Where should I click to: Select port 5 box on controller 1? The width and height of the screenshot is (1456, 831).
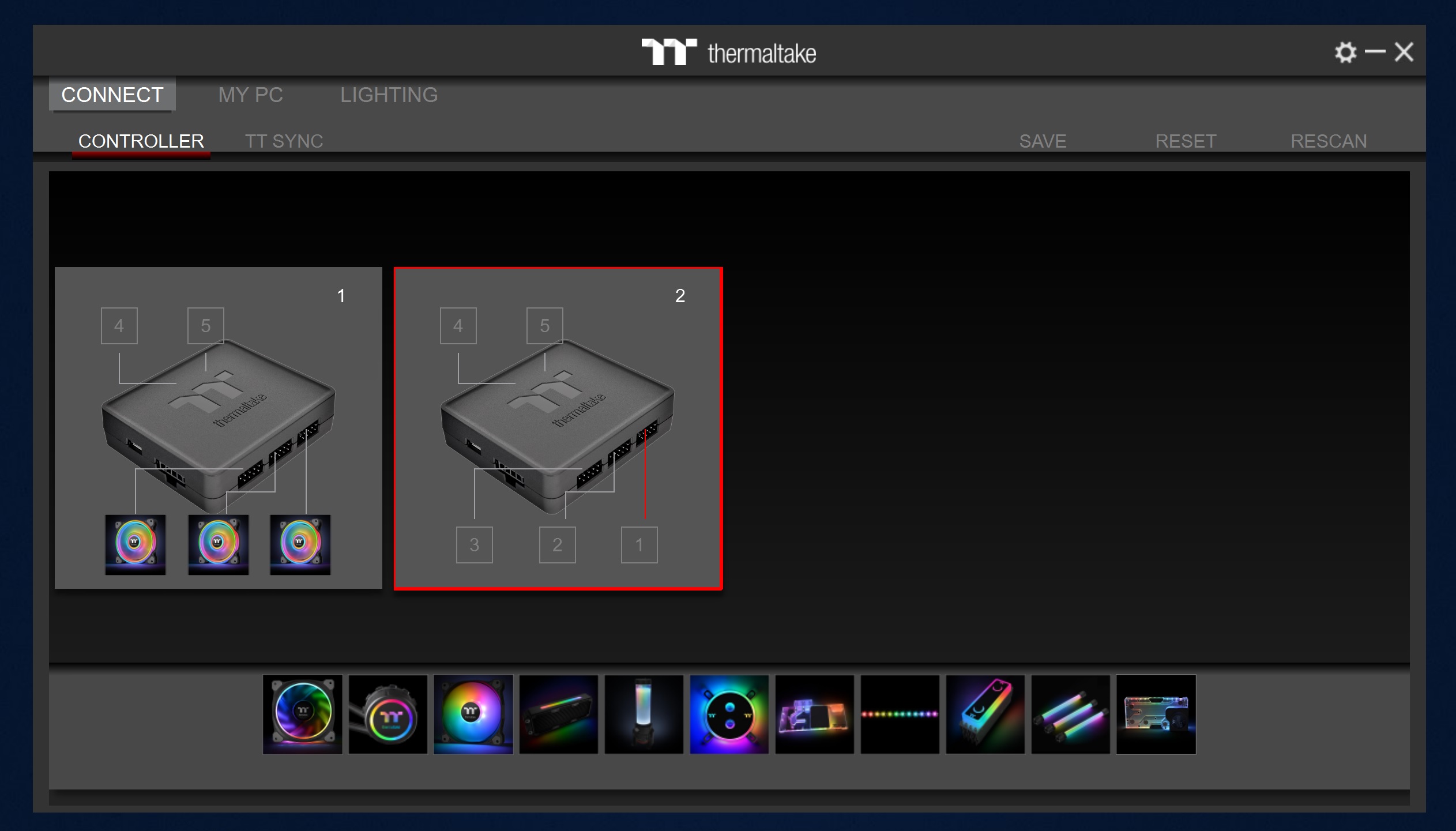[x=205, y=326]
